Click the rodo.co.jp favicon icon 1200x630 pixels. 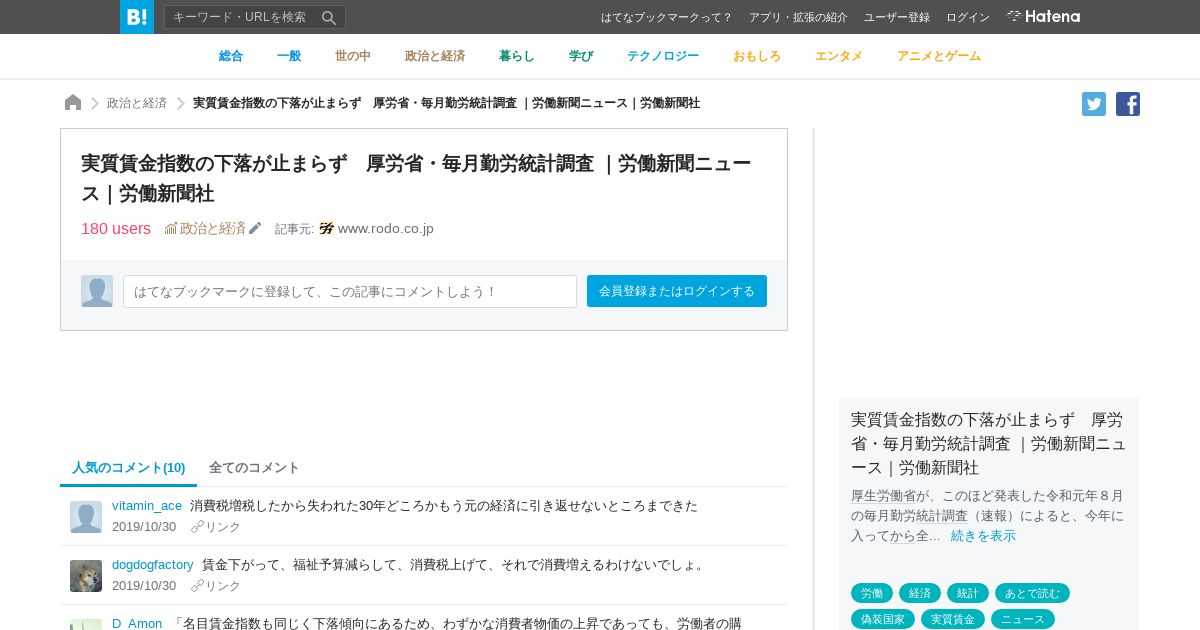coord(326,228)
